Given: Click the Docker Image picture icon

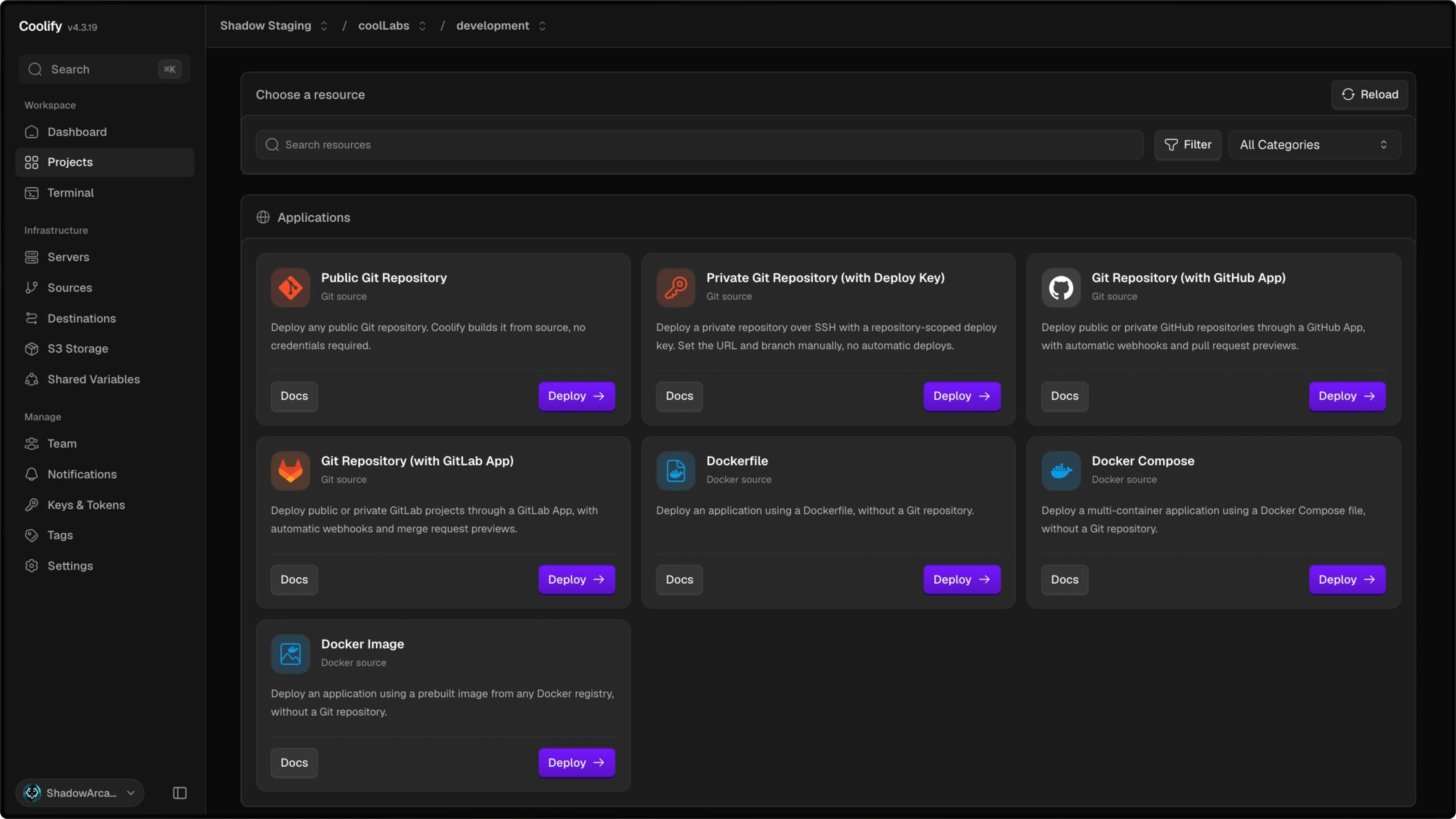Looking at the screenshot, I should (x=290, y=653).
